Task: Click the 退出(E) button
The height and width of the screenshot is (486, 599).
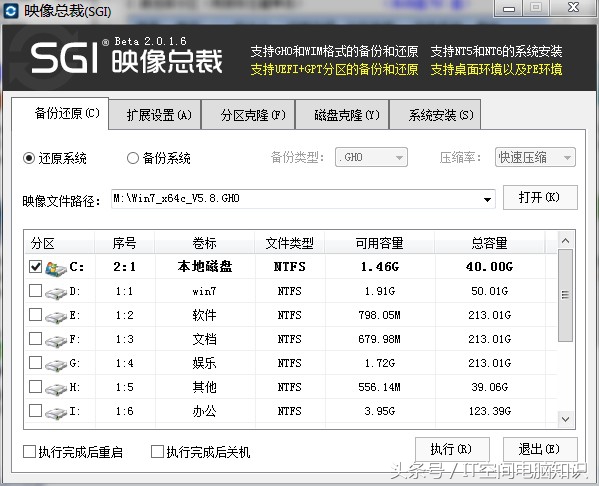Action: pyautogui.click(x=540, y=449)
